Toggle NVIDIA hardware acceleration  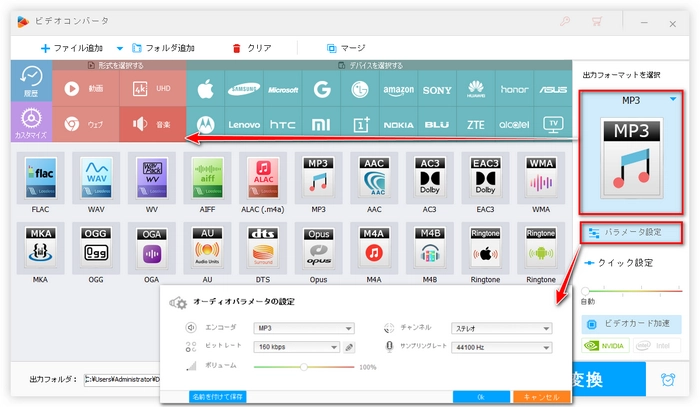pos(606,346)
